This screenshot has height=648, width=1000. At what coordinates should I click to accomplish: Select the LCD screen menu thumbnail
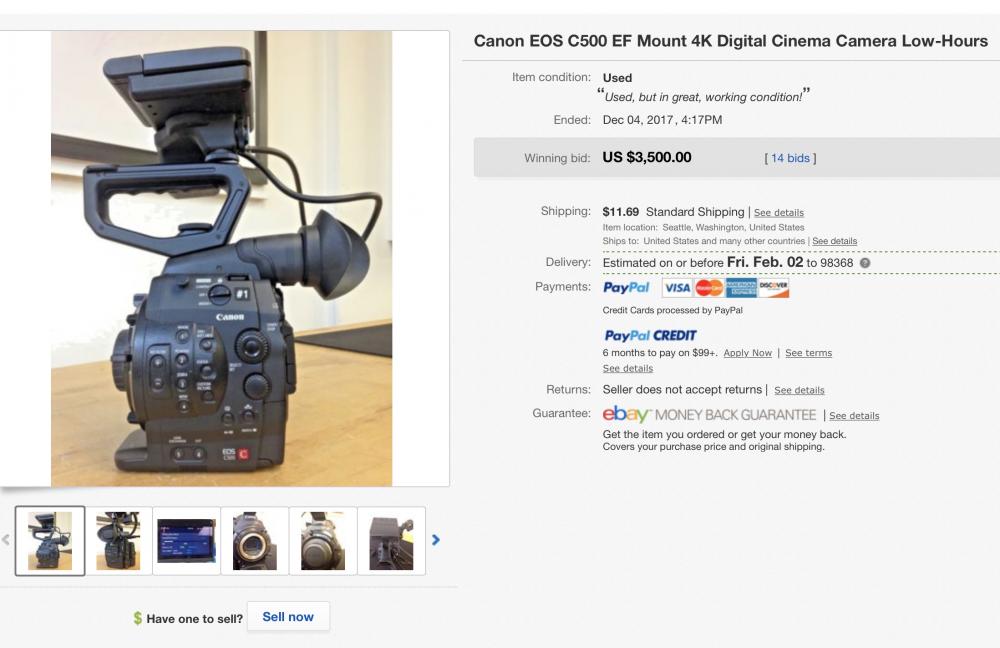[186, 541]
